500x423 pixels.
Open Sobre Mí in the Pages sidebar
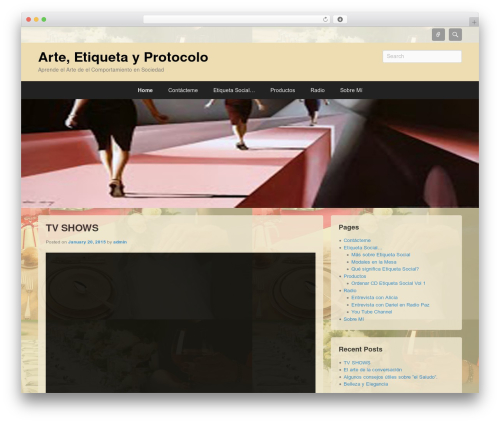[354, 319]
